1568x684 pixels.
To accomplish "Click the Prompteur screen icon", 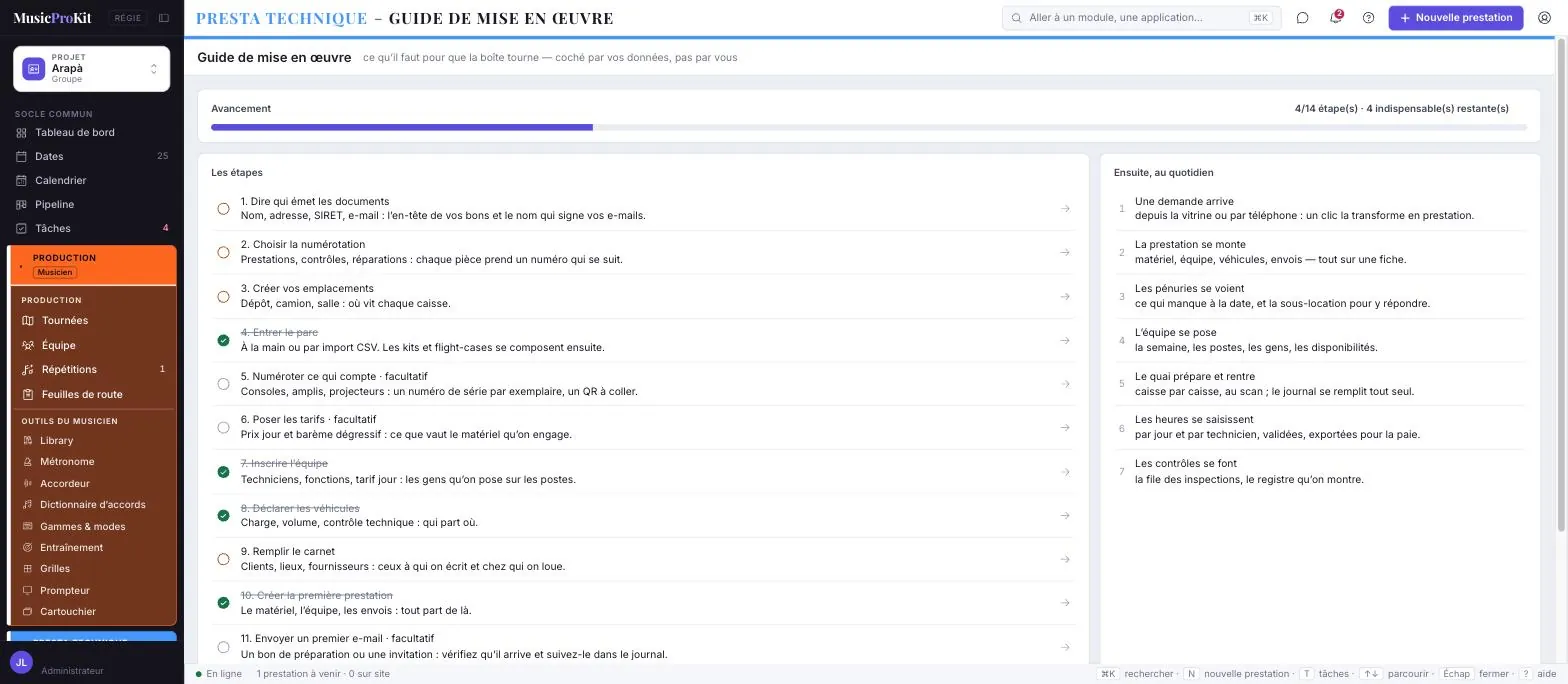I will tap(28, 591).
